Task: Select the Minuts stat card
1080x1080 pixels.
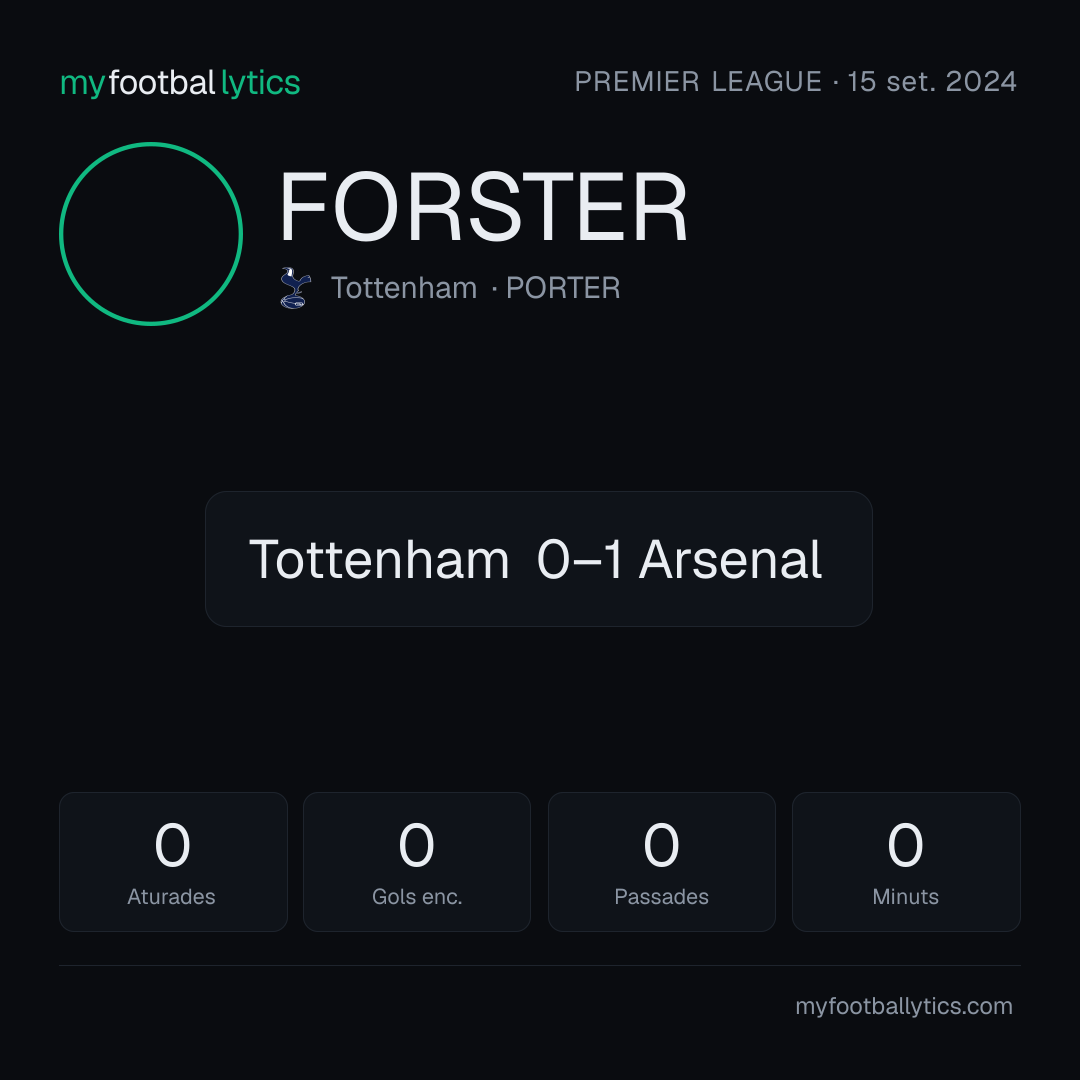Action: [x=906, y=862]
